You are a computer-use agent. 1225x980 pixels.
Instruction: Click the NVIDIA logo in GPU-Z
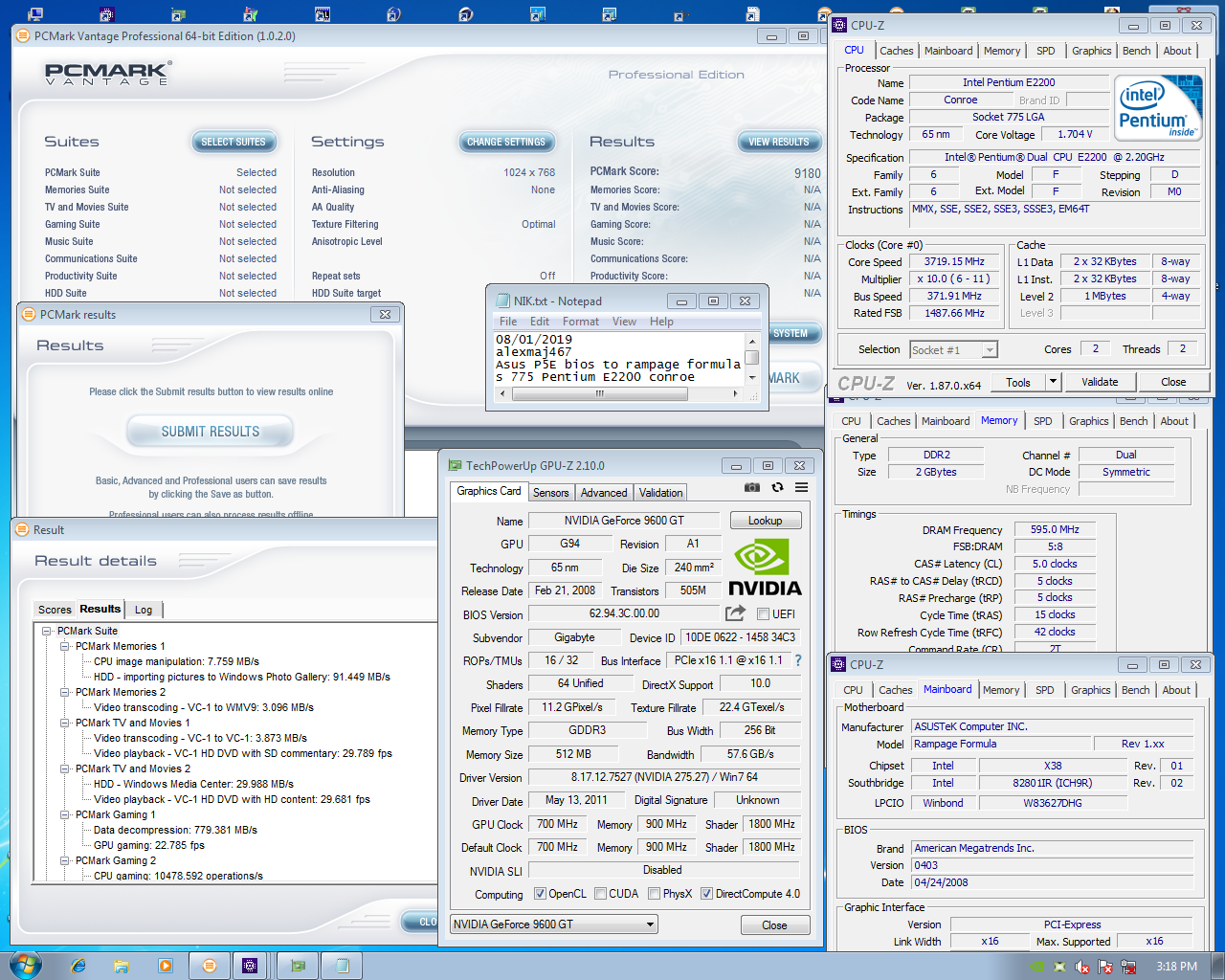(765, 568)
